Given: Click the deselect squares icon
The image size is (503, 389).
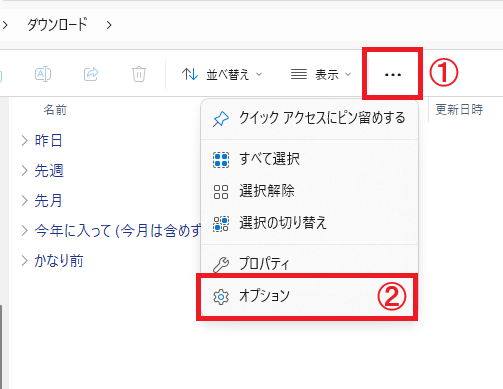Looking at the screenshot, I should pos(221,192).
